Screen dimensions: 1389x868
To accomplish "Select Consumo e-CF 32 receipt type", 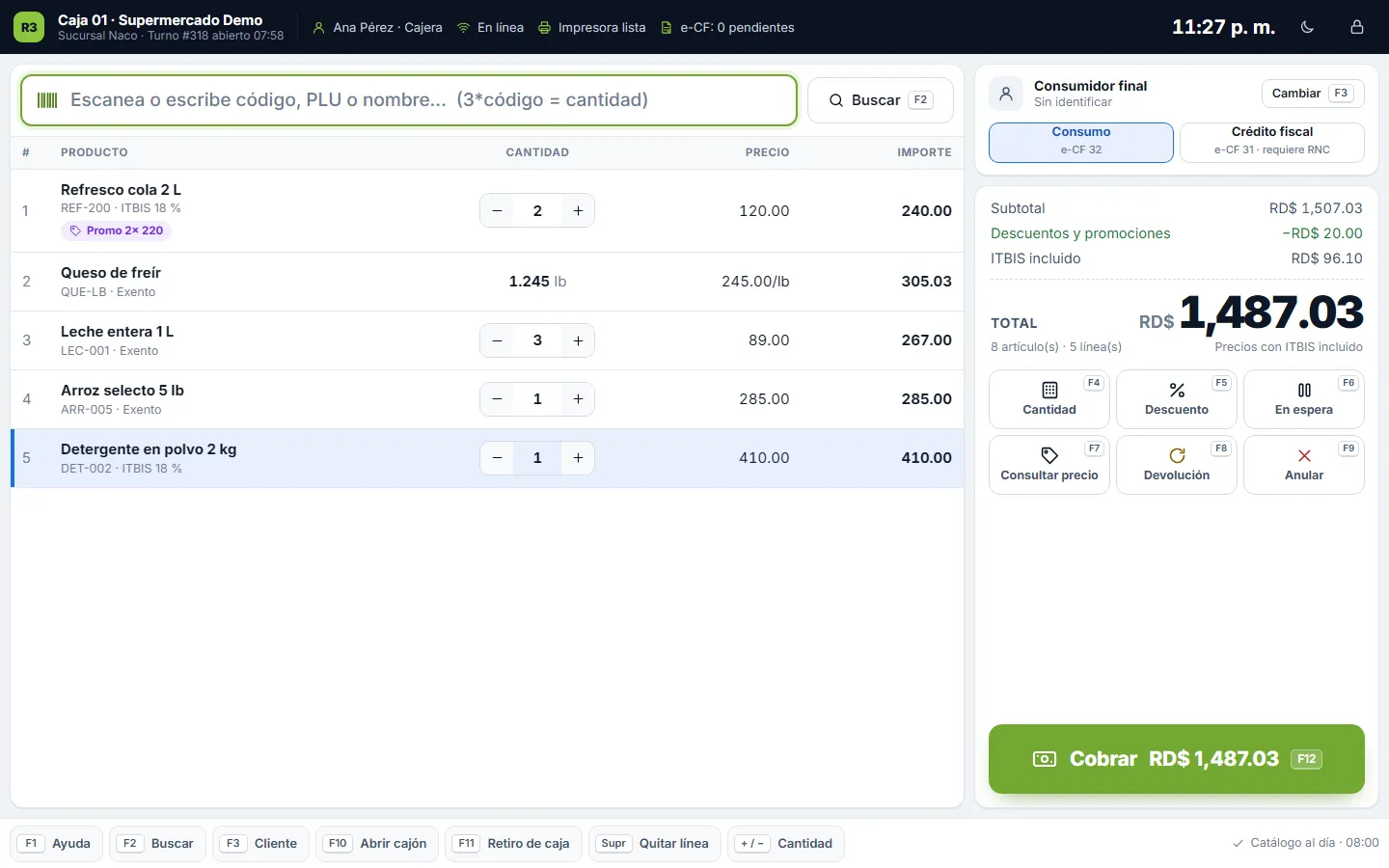I will (1081, 143).
